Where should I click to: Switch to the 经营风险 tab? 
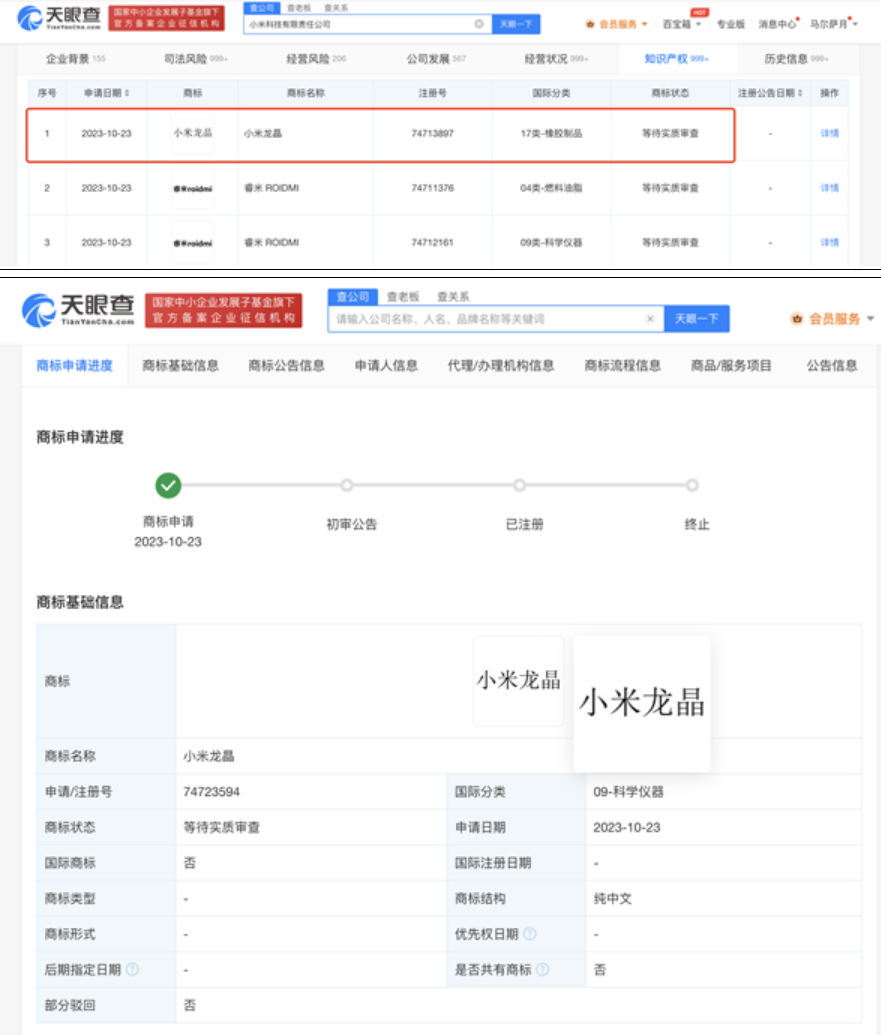click(316, 59)
